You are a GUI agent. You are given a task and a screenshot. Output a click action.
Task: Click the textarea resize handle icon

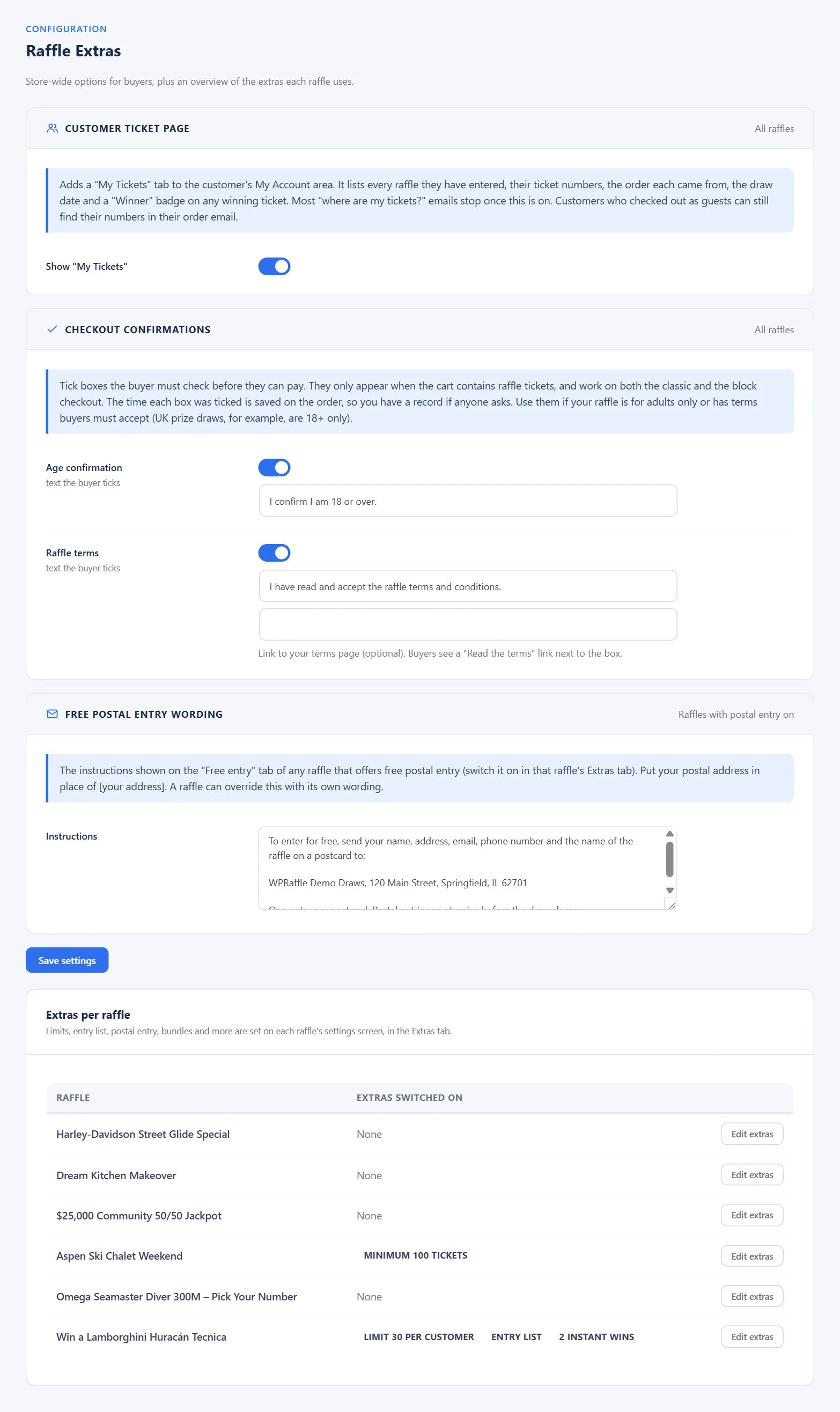point(670,905)
